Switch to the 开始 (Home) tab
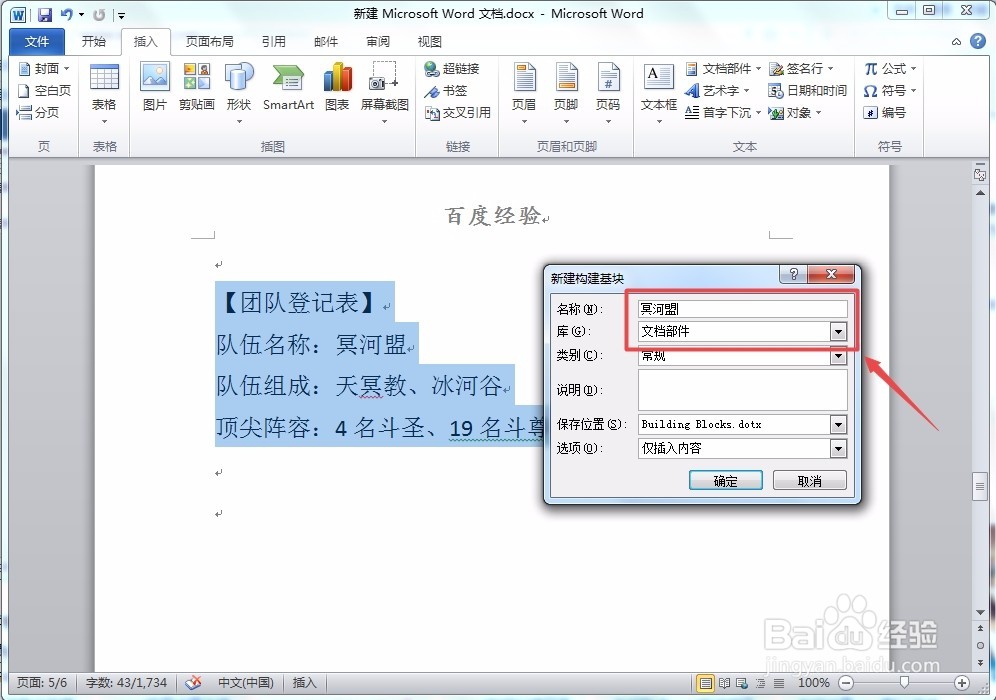 click(94, 41)
